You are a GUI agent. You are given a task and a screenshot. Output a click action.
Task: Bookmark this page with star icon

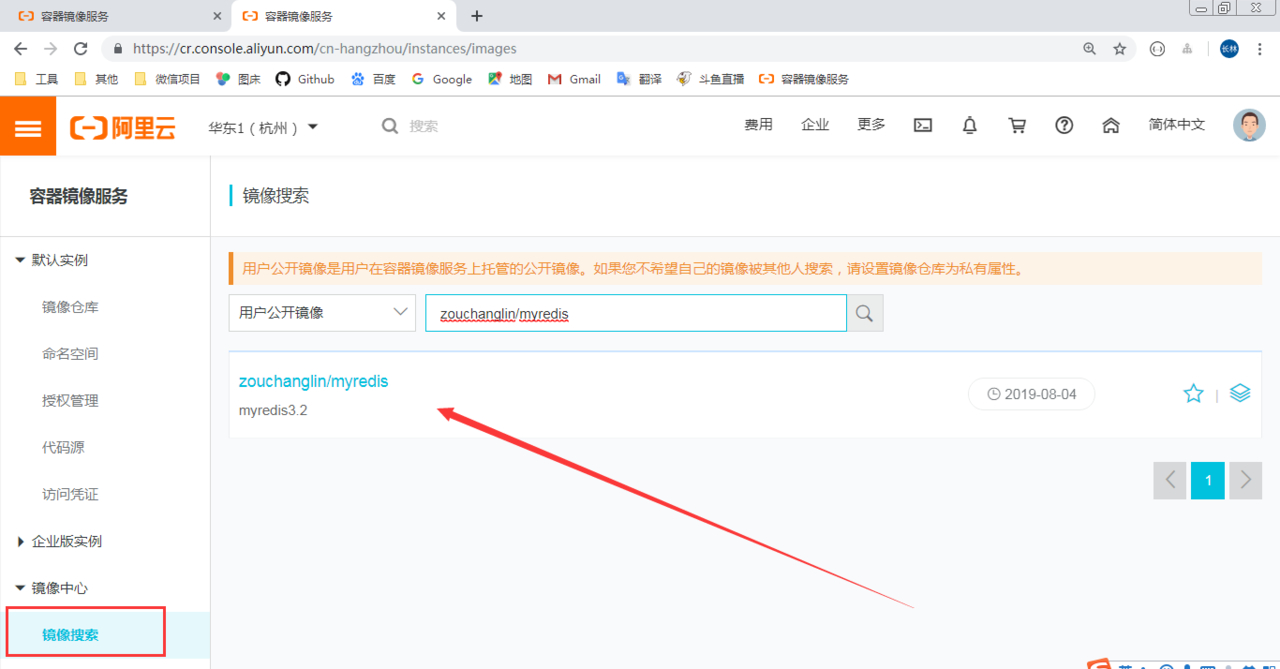1120,49
